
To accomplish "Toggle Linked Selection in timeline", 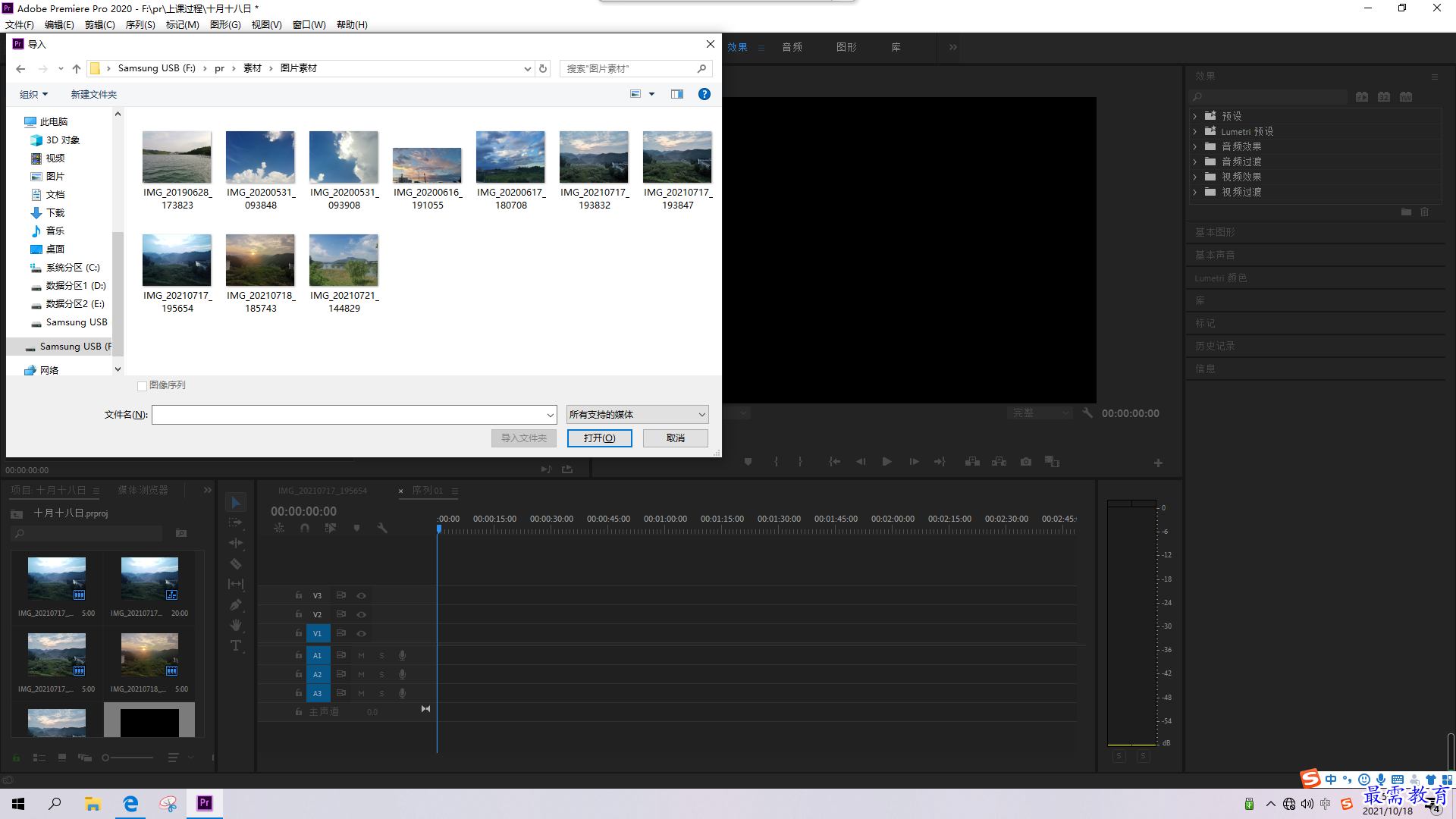I will (331, 528).
